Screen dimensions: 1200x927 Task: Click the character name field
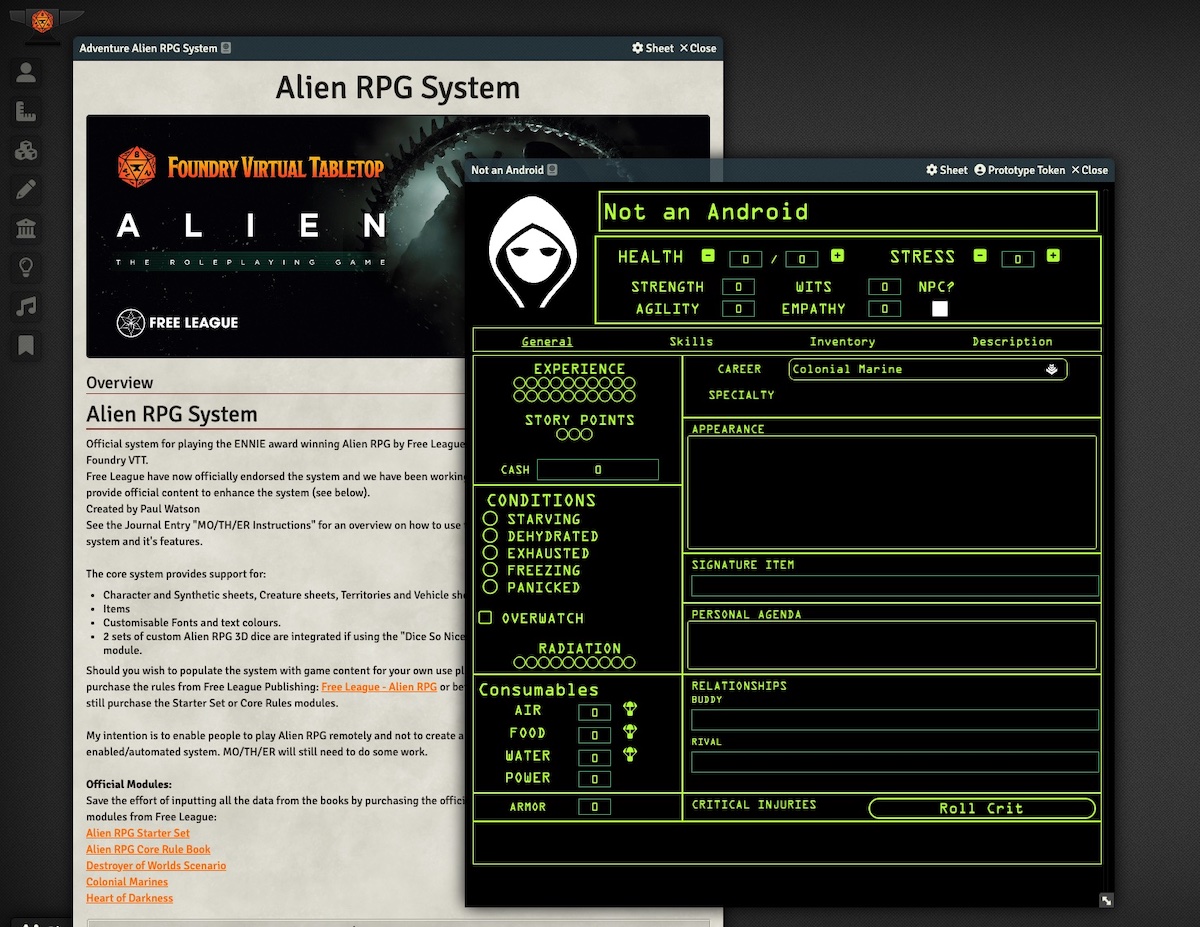tap(848, 212)
